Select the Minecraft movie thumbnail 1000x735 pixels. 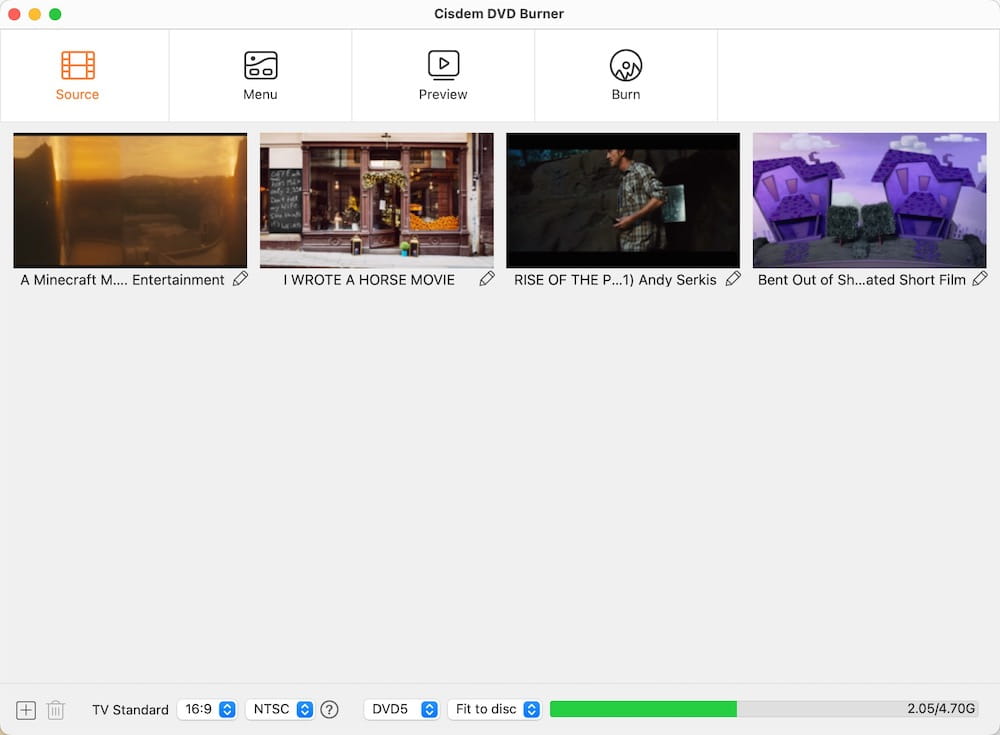(x=130, y=200)
